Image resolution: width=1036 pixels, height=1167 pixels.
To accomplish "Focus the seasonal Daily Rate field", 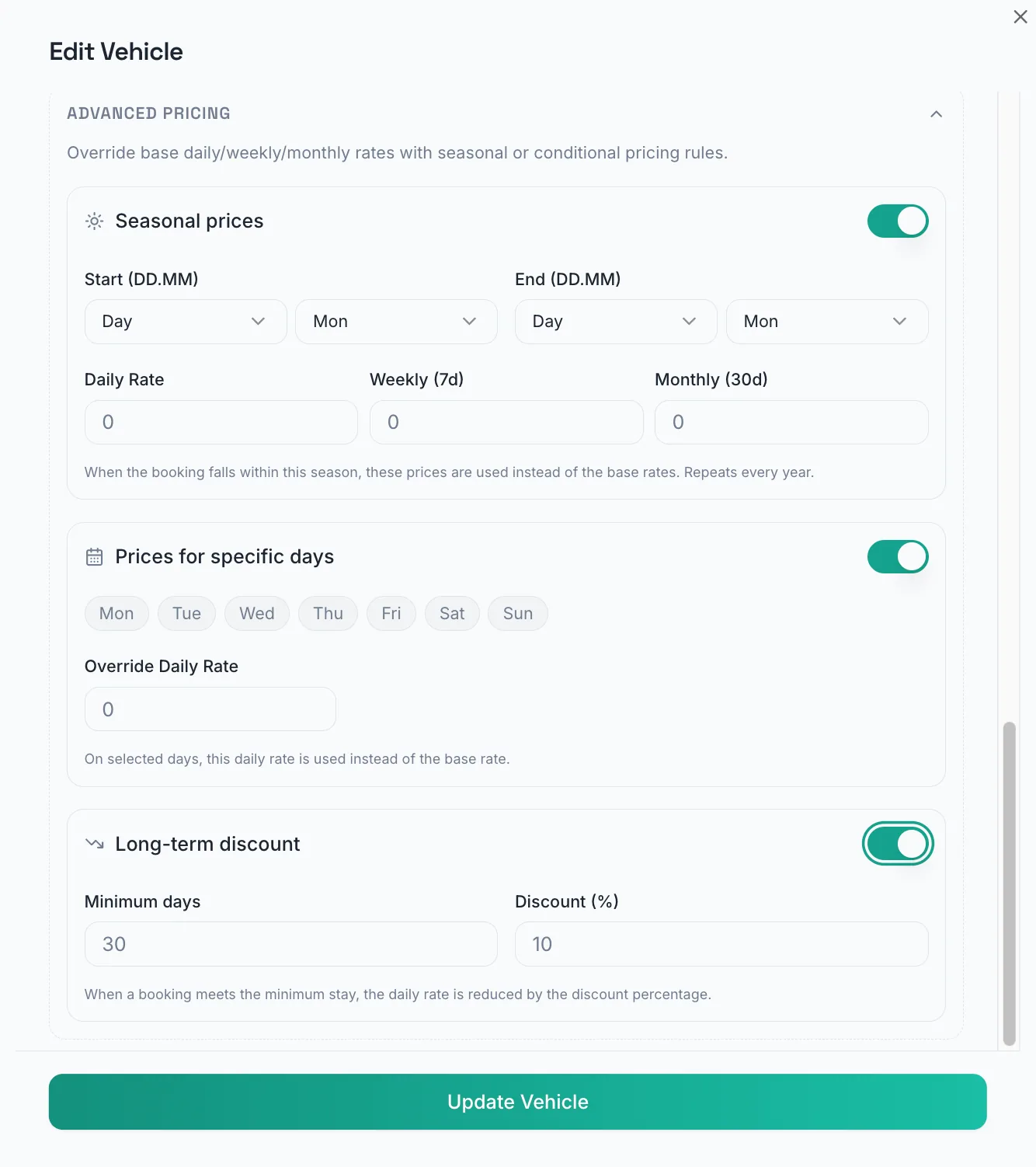I will pyautogui.click(x=221, y=423).
